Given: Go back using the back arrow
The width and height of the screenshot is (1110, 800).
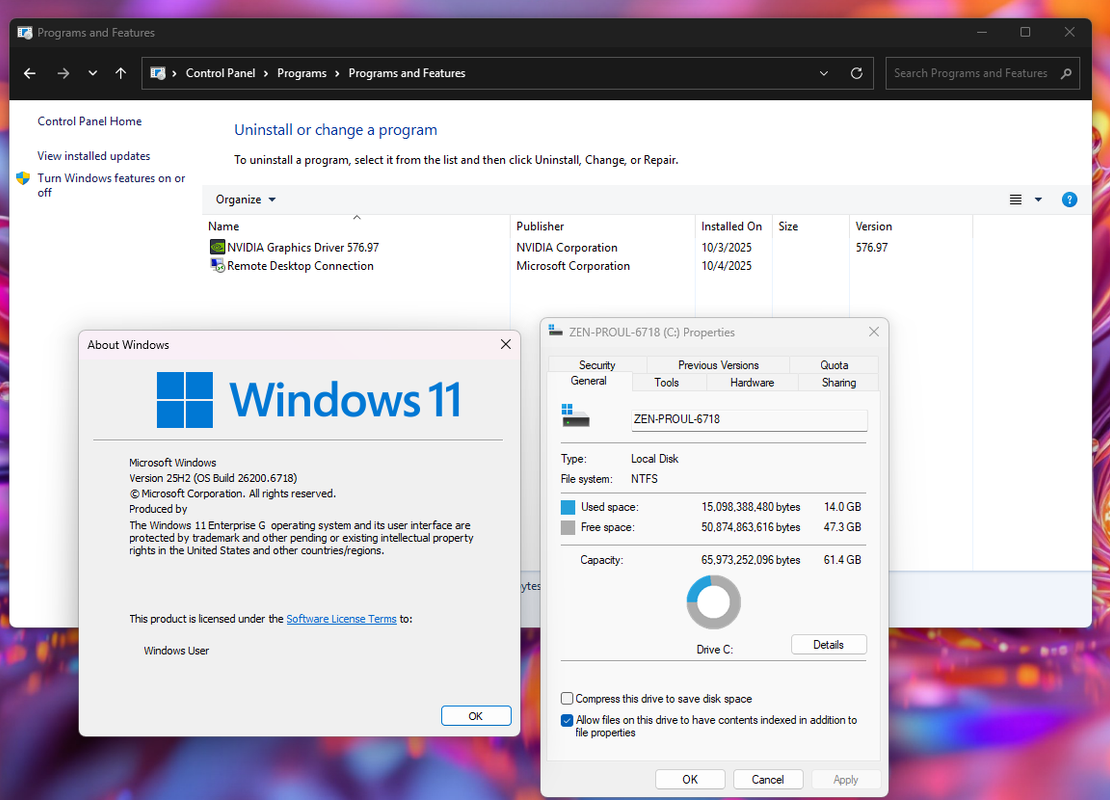Looking at the screenshot, I should pyautogui.click(x=30, y=73).
